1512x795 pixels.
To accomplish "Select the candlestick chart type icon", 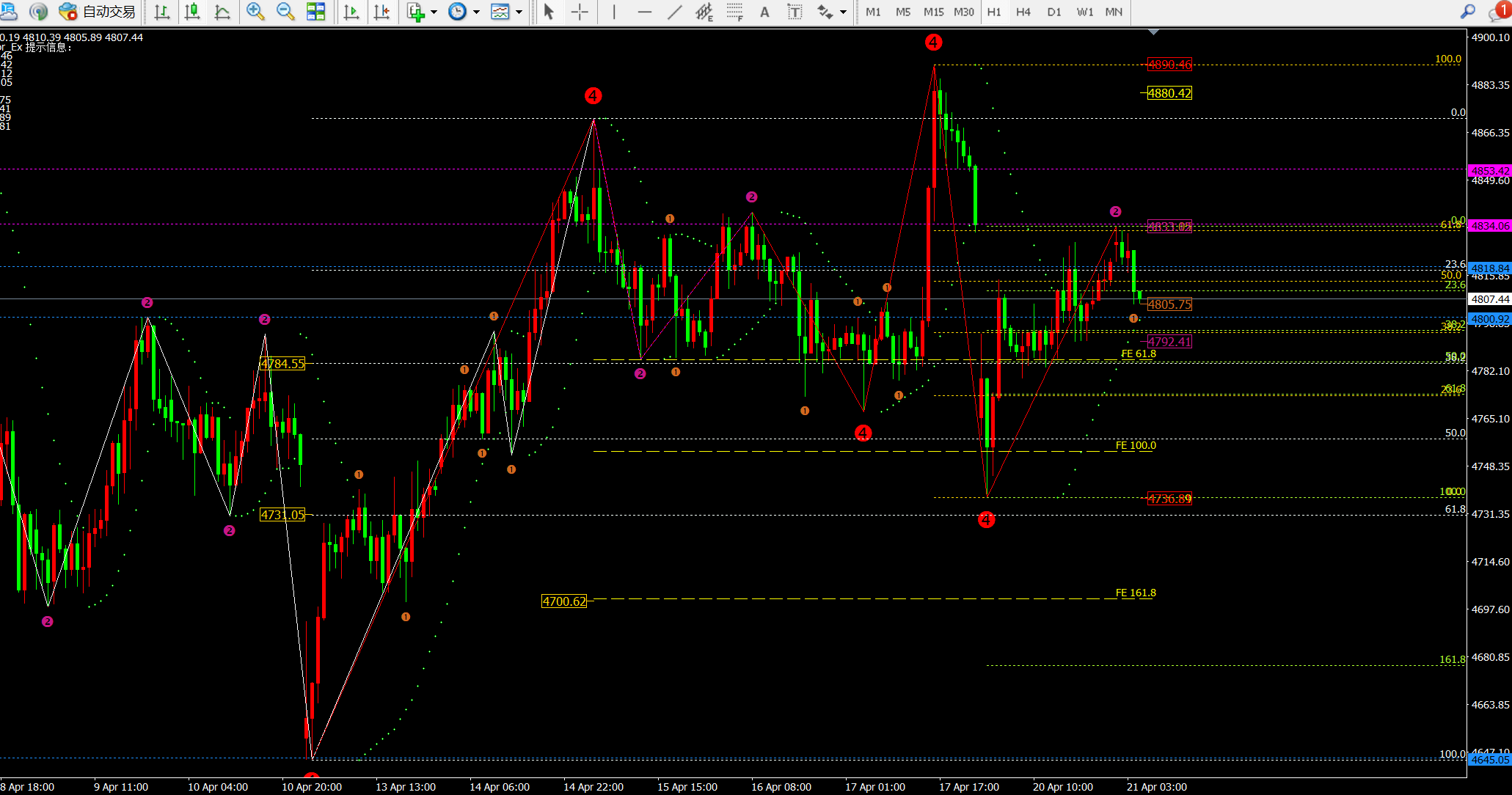I will click(x=192, y=12).
